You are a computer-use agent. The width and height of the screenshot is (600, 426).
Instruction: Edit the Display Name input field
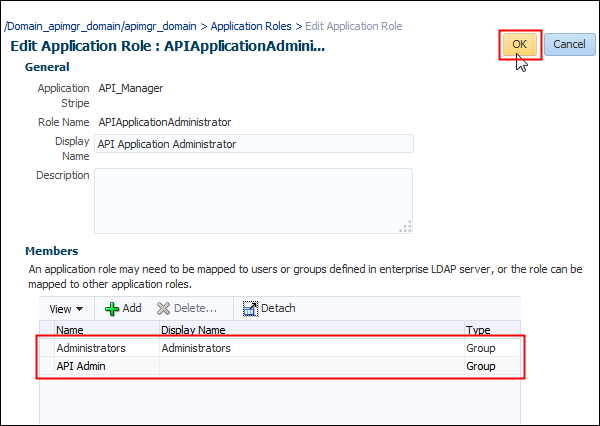pyautogui.click(x=254, y=144)
